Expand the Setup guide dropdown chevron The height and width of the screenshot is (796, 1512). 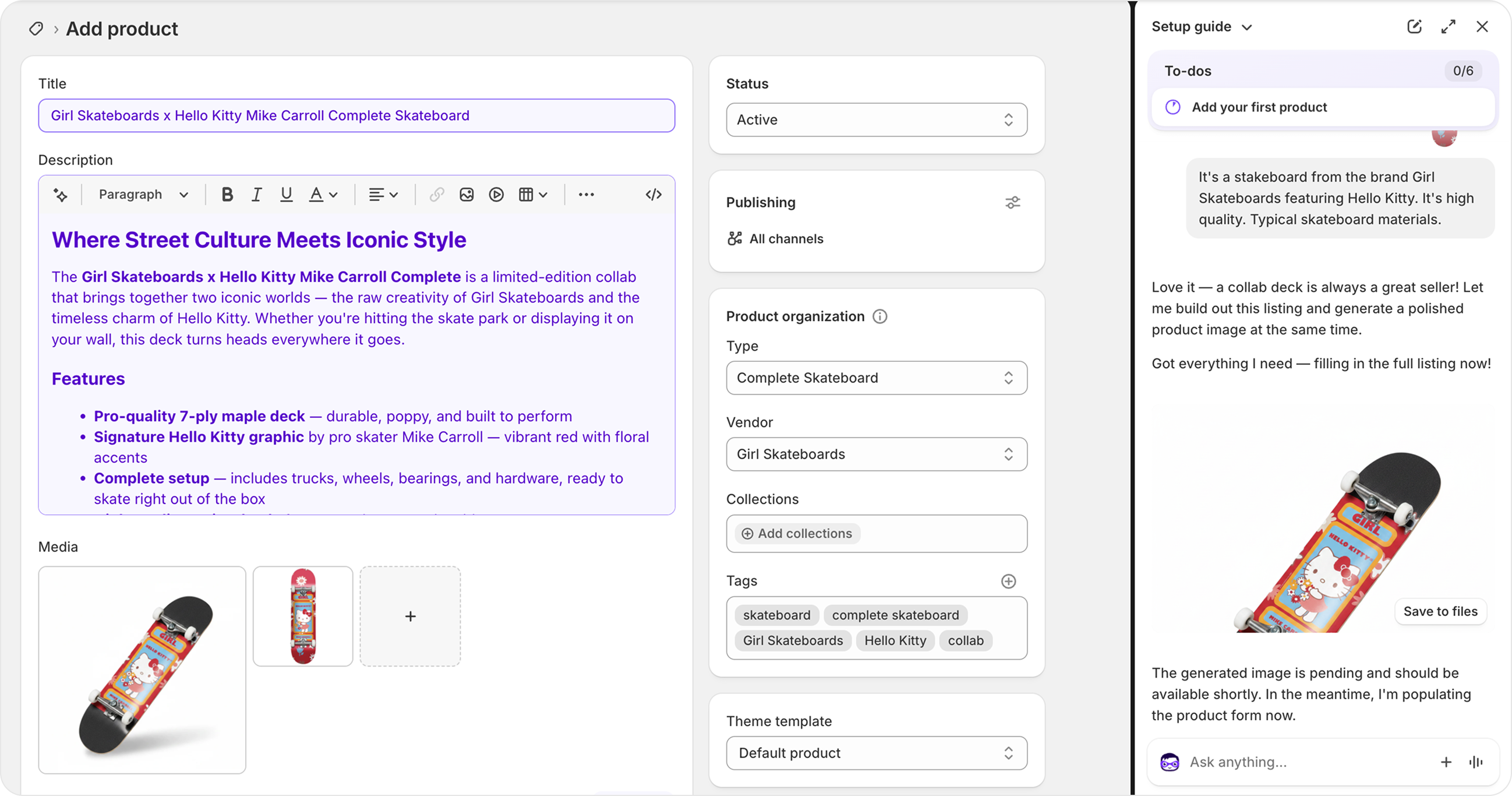coord(1247,27)
